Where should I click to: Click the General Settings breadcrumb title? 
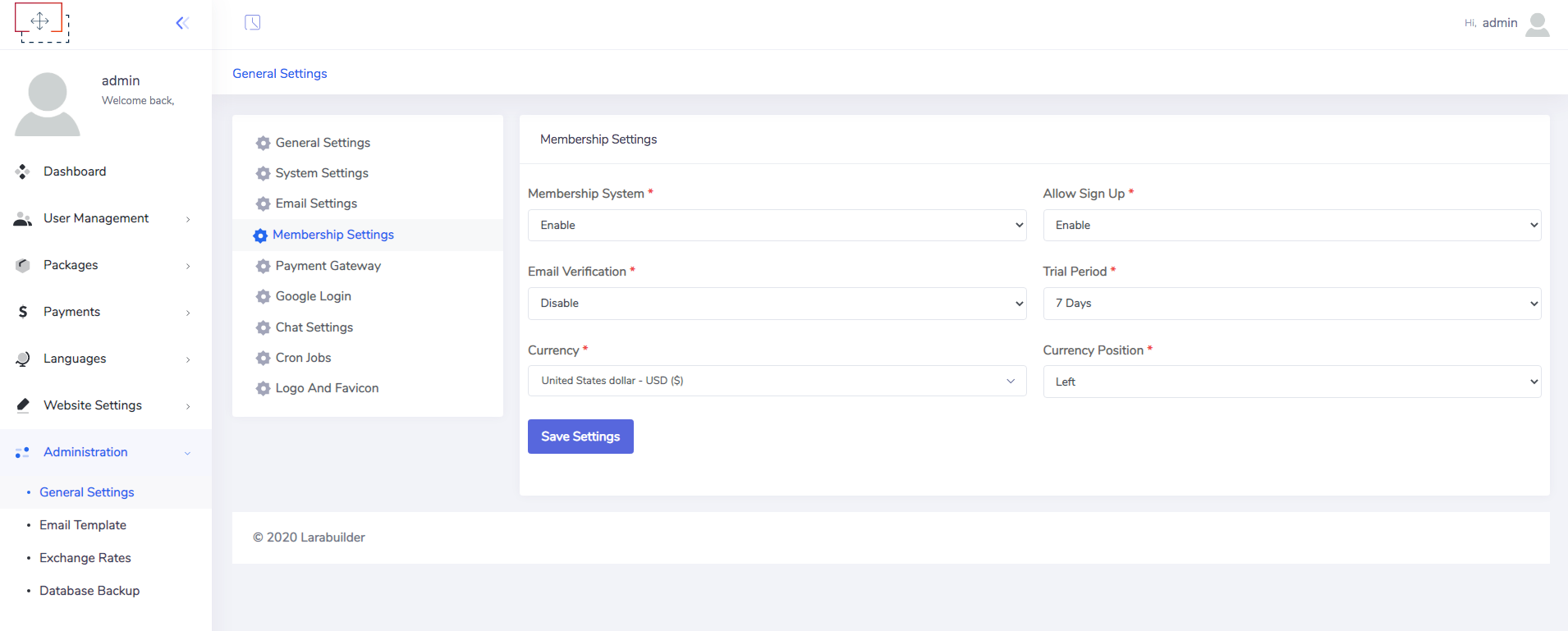[x=280, y=74]
